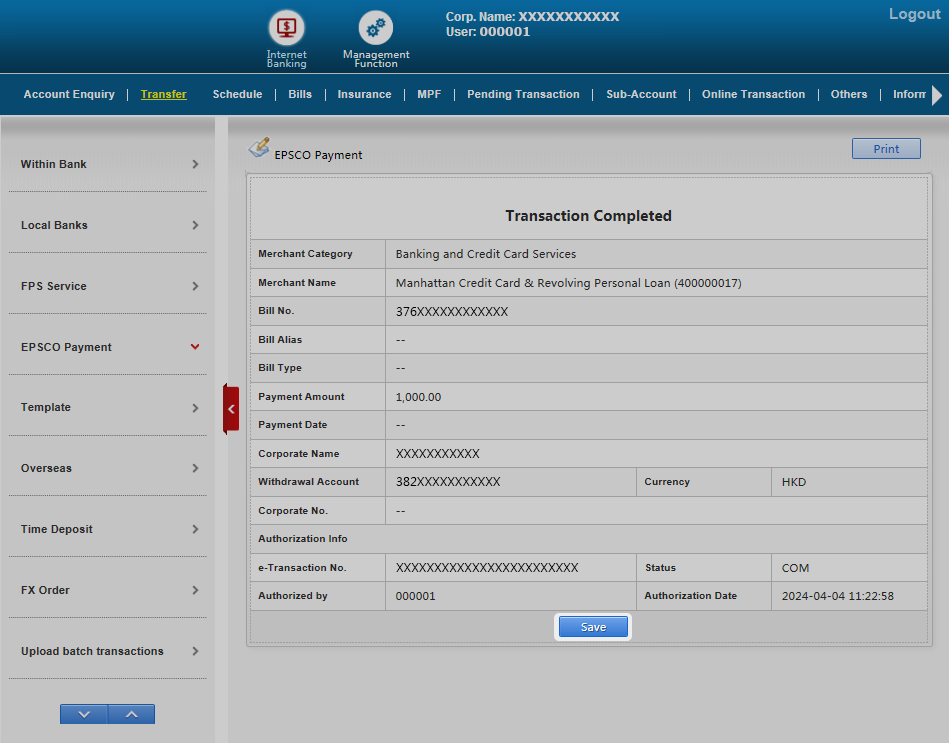Expand the Time Deposit section
This screenshot has height=743, width=949.
click(x=108, y=529)
